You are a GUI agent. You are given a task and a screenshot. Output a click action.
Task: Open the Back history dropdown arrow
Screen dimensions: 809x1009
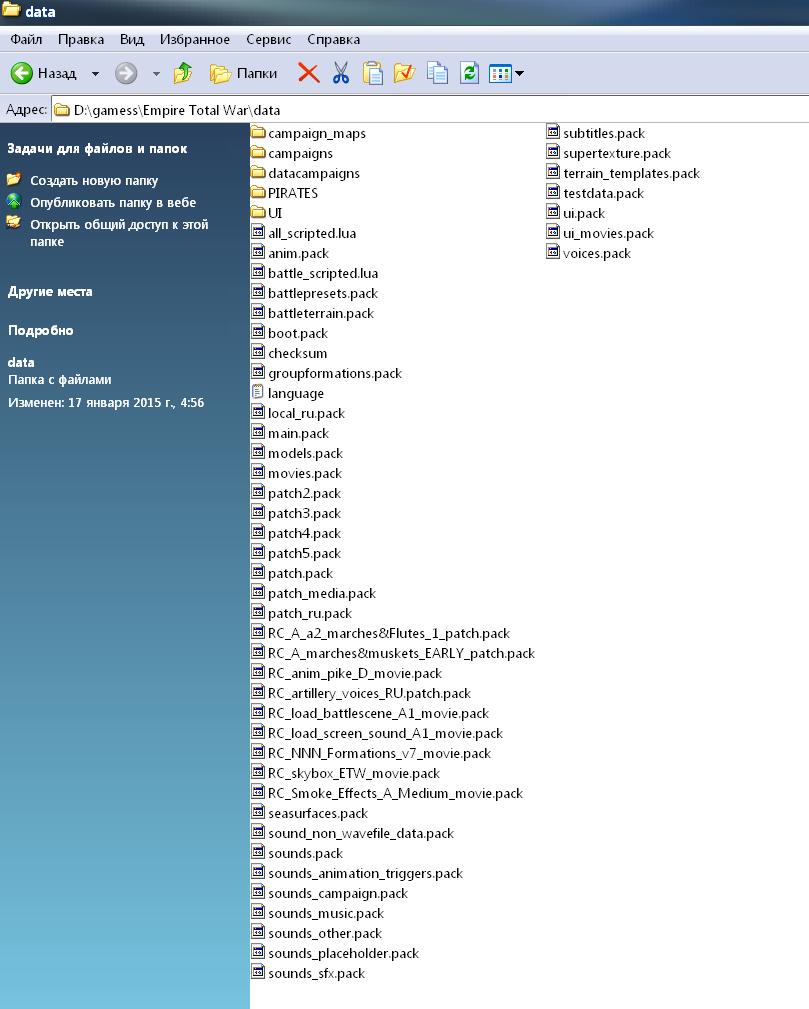tap(95, 74)
